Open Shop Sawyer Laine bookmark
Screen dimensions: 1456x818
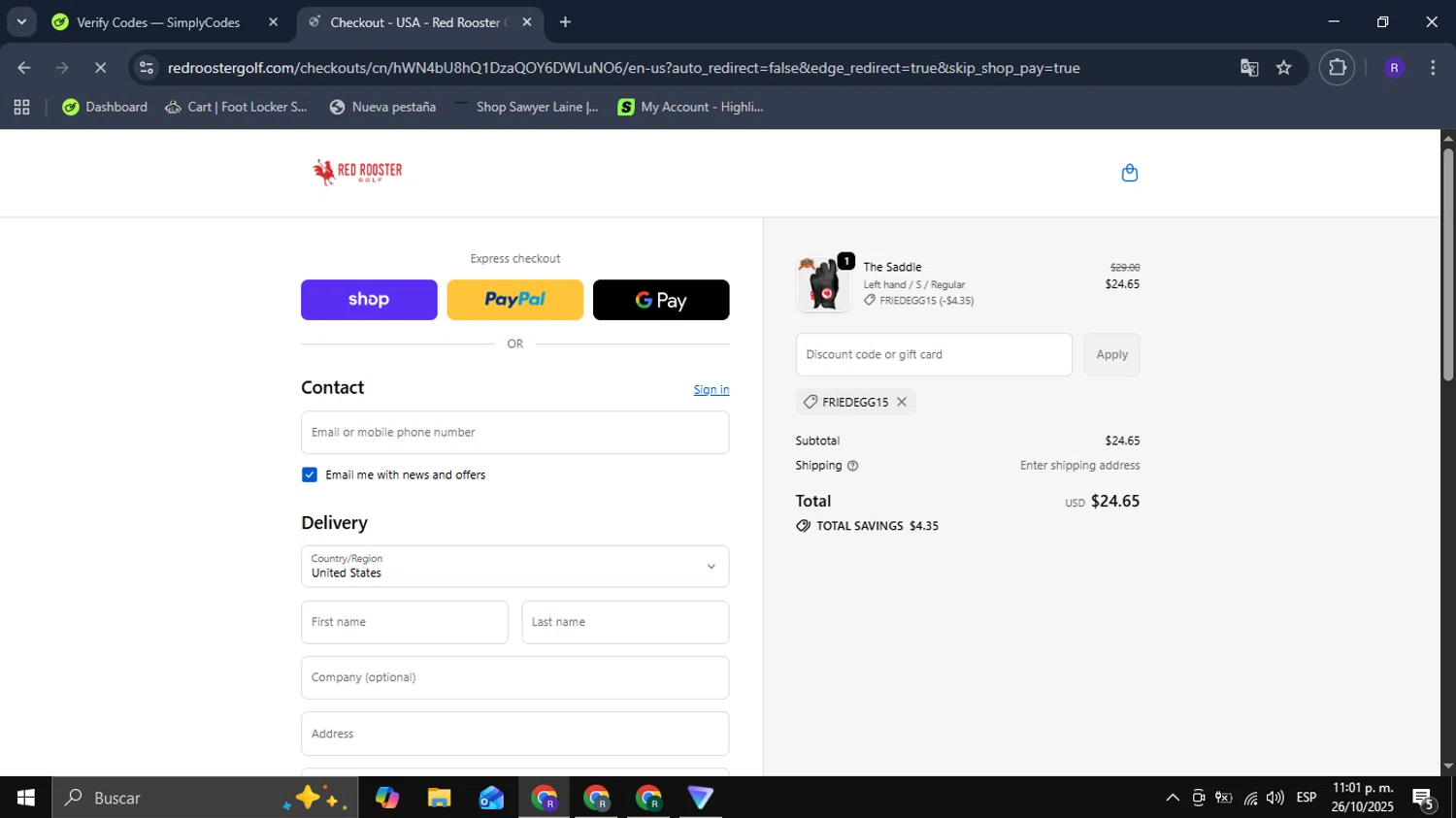click(525, 108)
